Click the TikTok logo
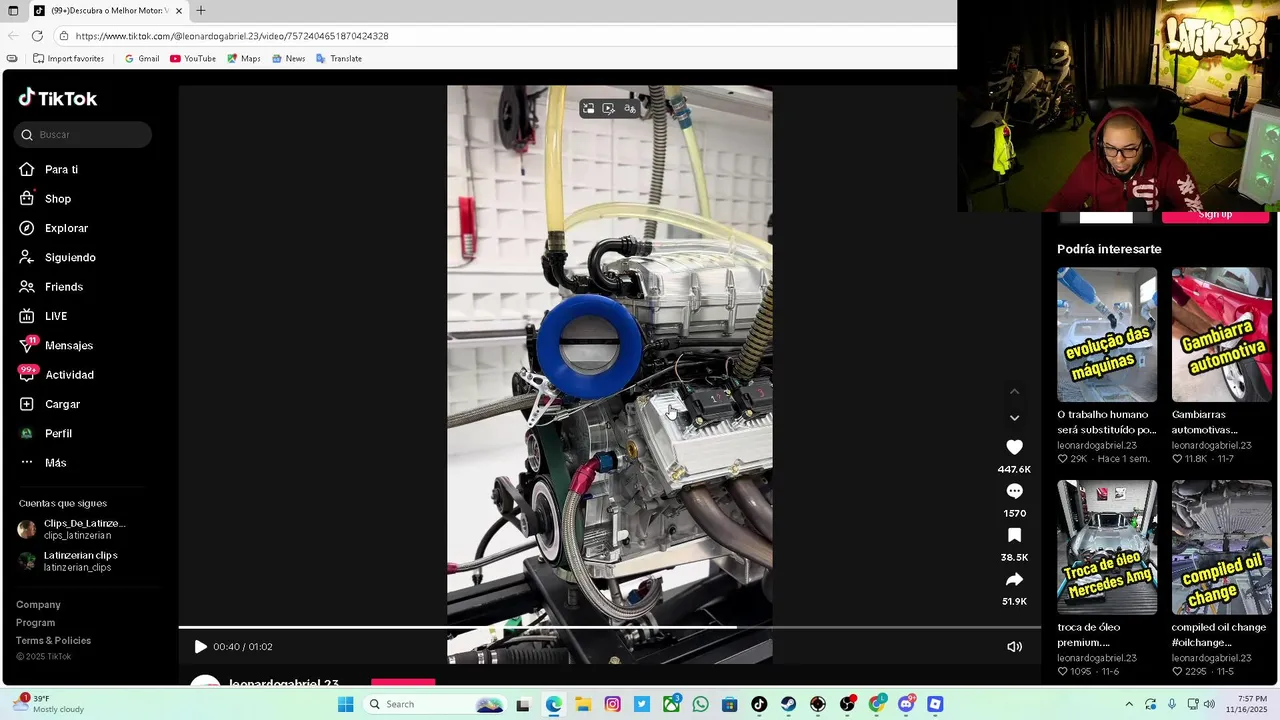The image size is (1280, 720). (x=58, y=98)
